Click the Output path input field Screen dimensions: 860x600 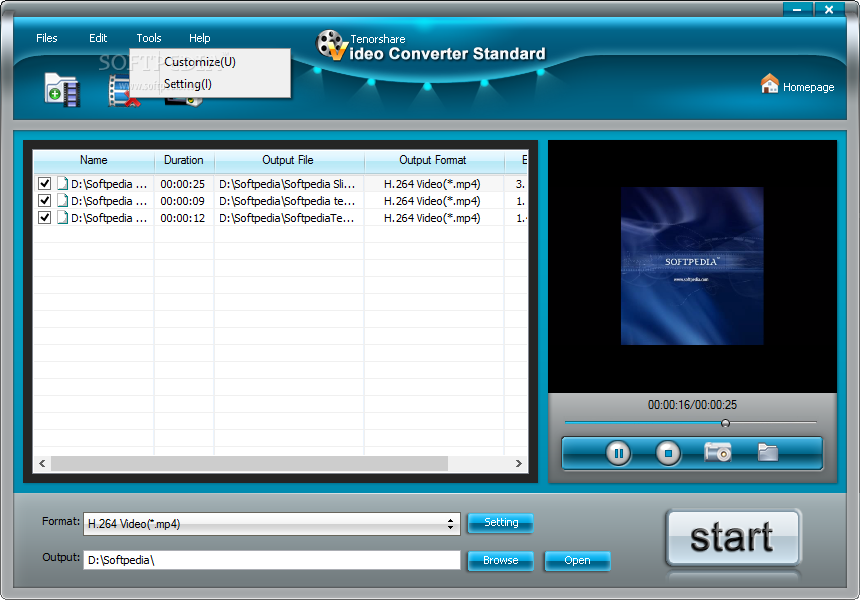(x=271, y=560)
